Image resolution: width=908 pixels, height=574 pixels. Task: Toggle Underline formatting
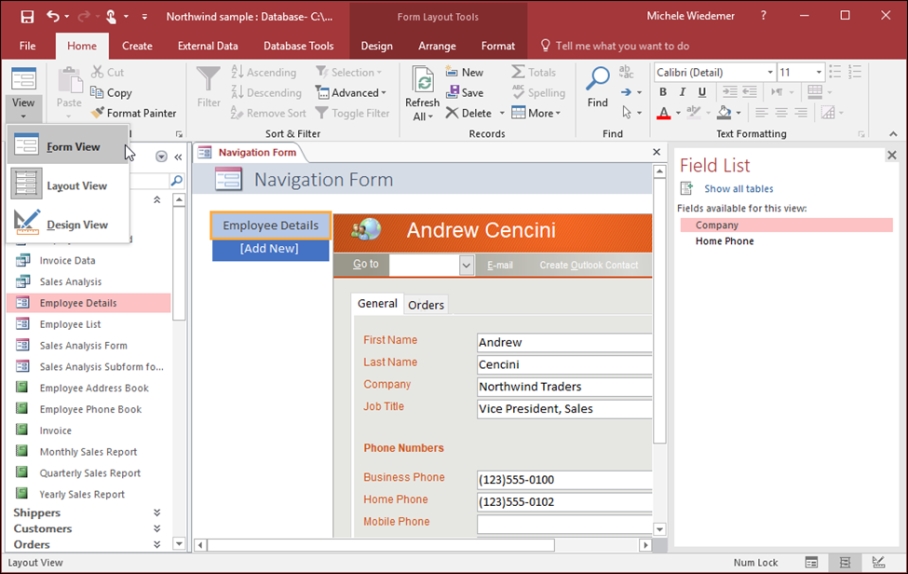click(702, 92)
